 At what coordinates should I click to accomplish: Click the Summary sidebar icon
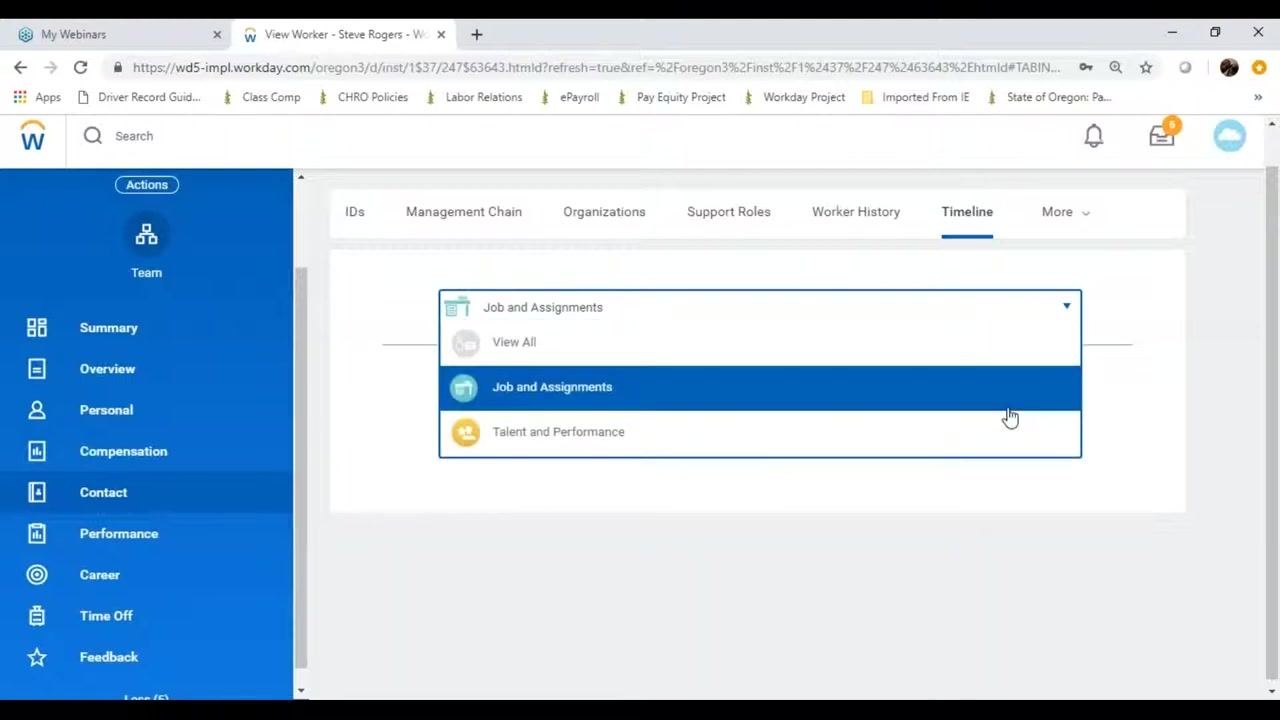pyautogui.click(x=37, y=328)
